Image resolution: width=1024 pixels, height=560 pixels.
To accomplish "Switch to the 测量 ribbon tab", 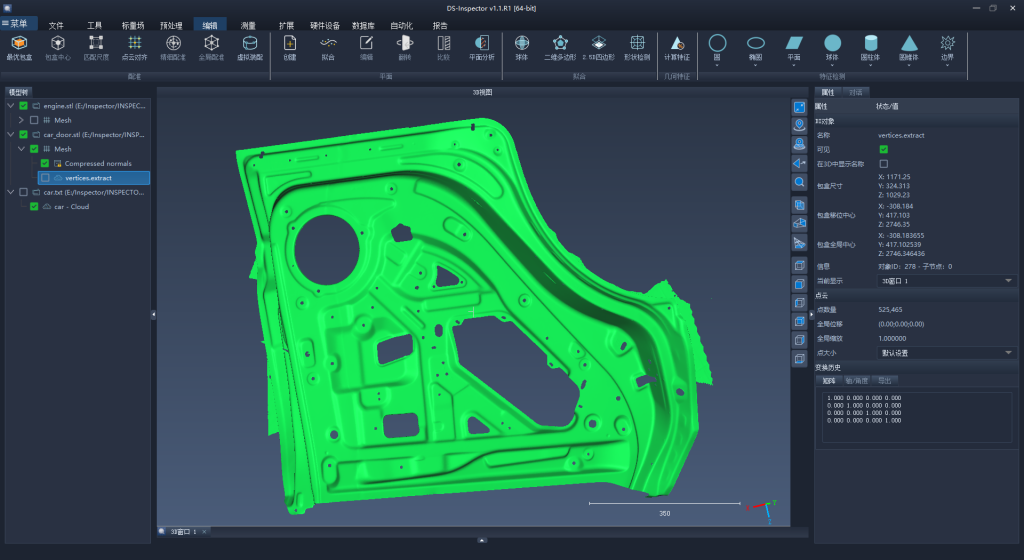I will pyautogui.click(x=248, y=25).
